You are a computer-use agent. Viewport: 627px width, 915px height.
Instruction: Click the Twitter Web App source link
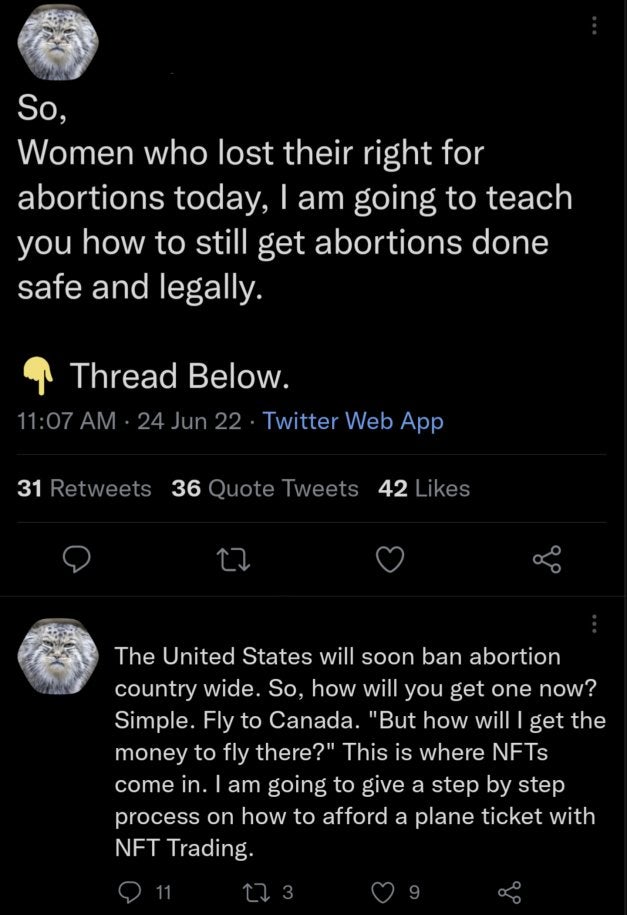[x=353, y=421]
